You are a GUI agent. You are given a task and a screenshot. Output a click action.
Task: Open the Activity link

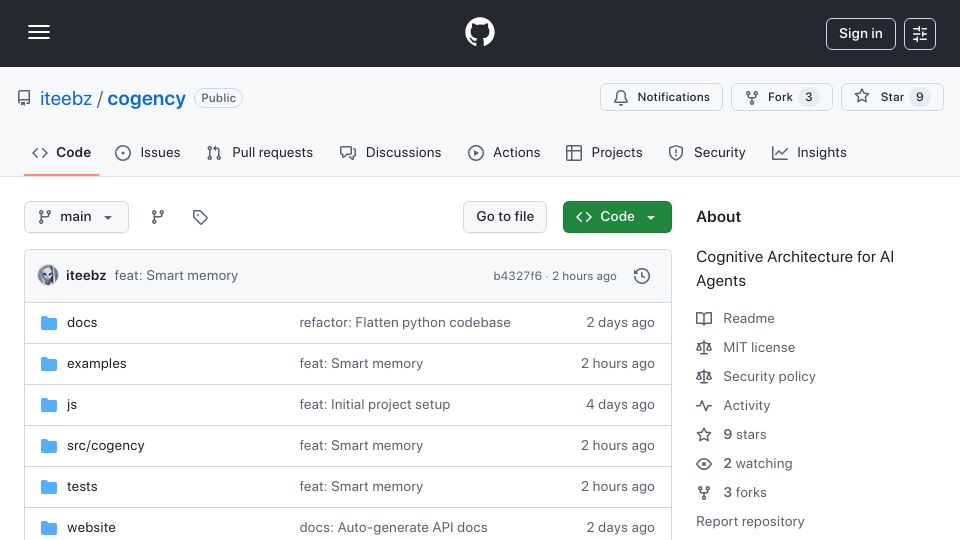pos(747,405)
